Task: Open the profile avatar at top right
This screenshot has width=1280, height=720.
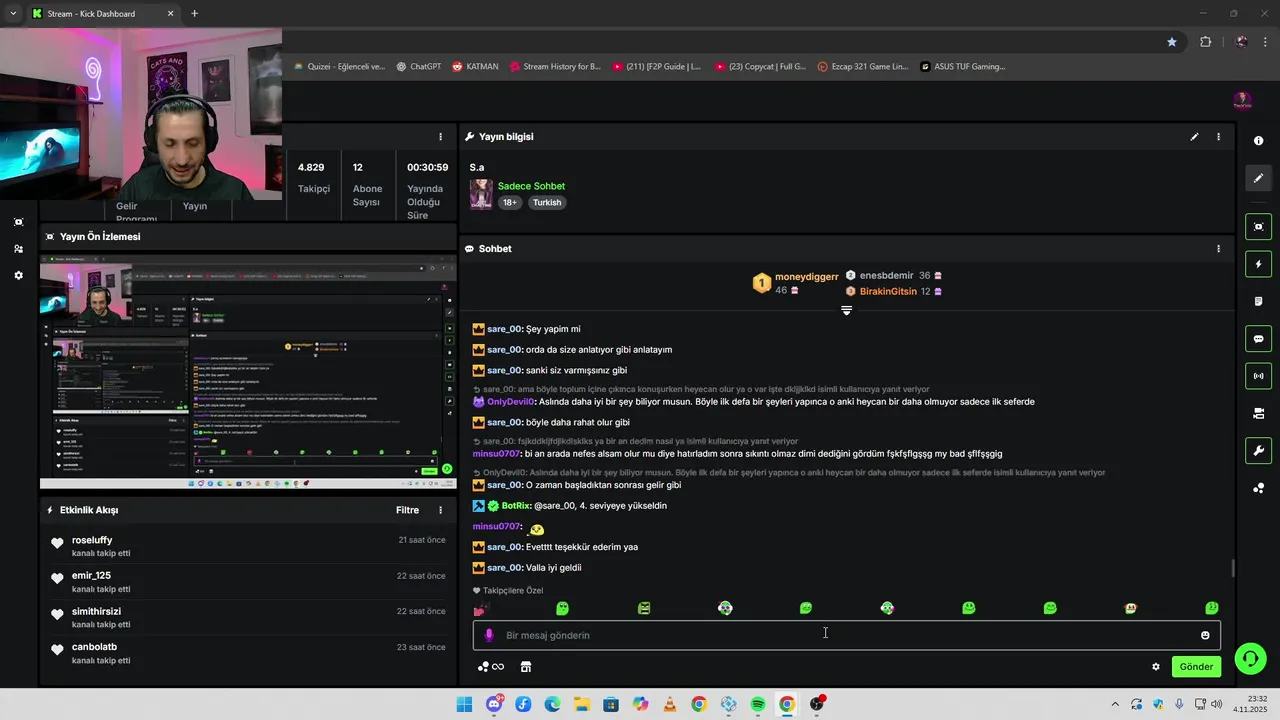Action: click(x=1242, y=101)
